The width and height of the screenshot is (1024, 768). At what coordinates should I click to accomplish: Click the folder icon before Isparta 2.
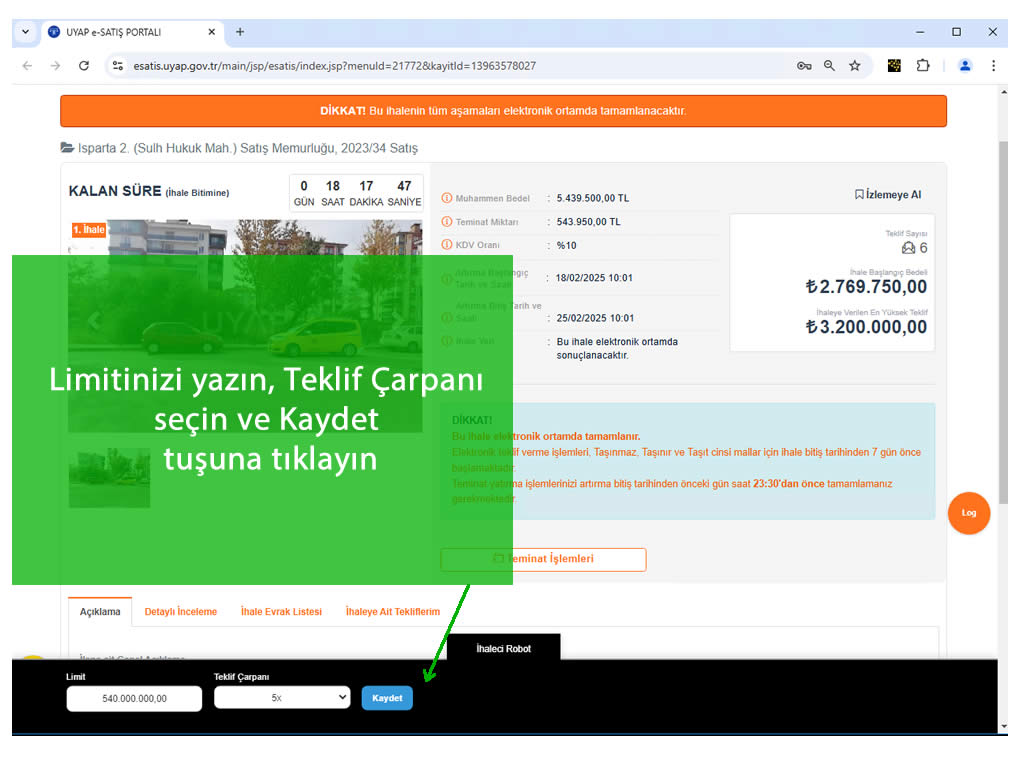coord(67,148)
